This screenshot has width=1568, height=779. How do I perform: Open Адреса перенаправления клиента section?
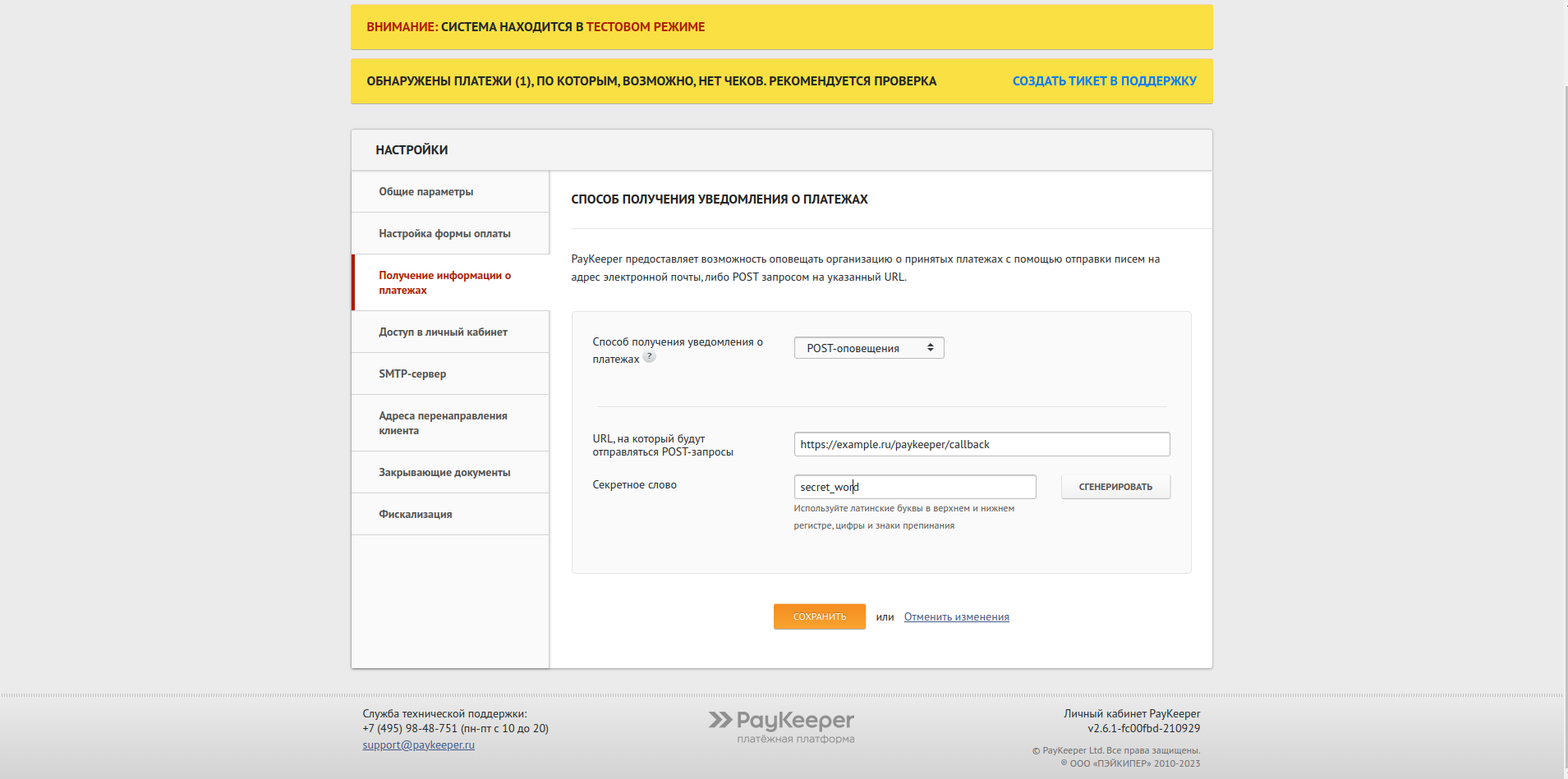[443, 423]
